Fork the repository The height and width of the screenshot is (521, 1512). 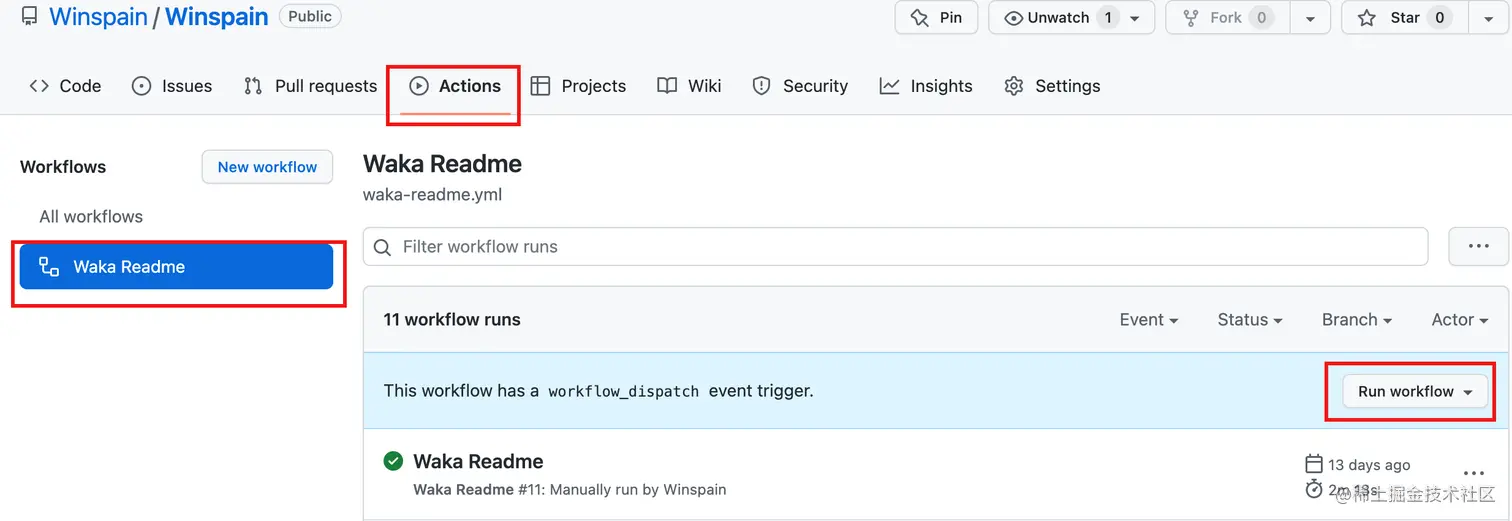pos(1228,17)
